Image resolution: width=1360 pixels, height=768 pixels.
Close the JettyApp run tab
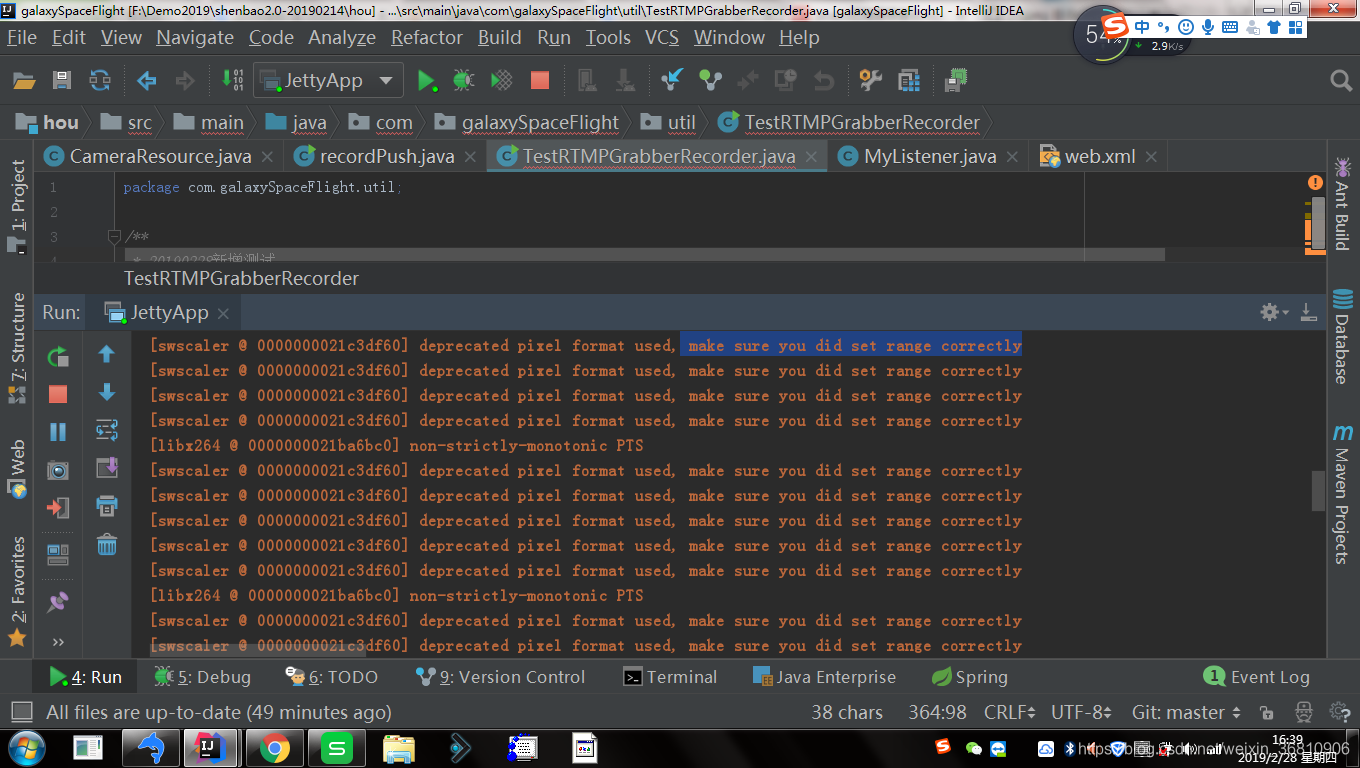tap(223, 314)
